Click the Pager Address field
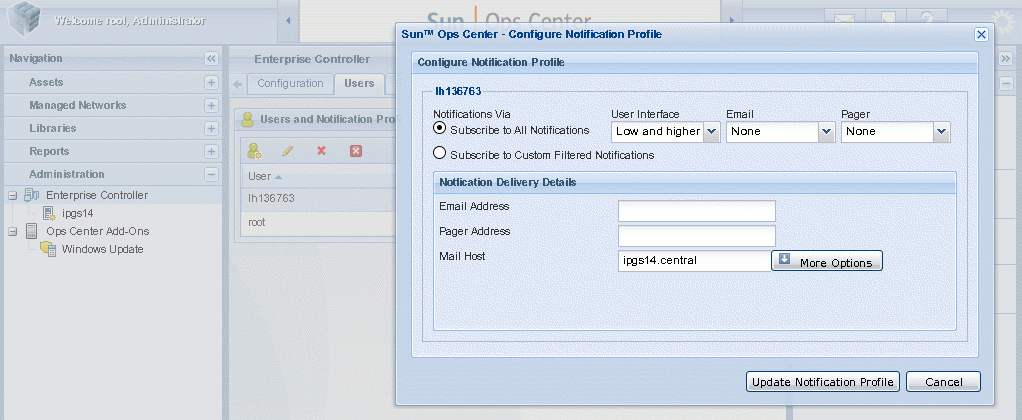Image resolution: width=1022 pixels, height=420 pixels. tap(697, 235)
